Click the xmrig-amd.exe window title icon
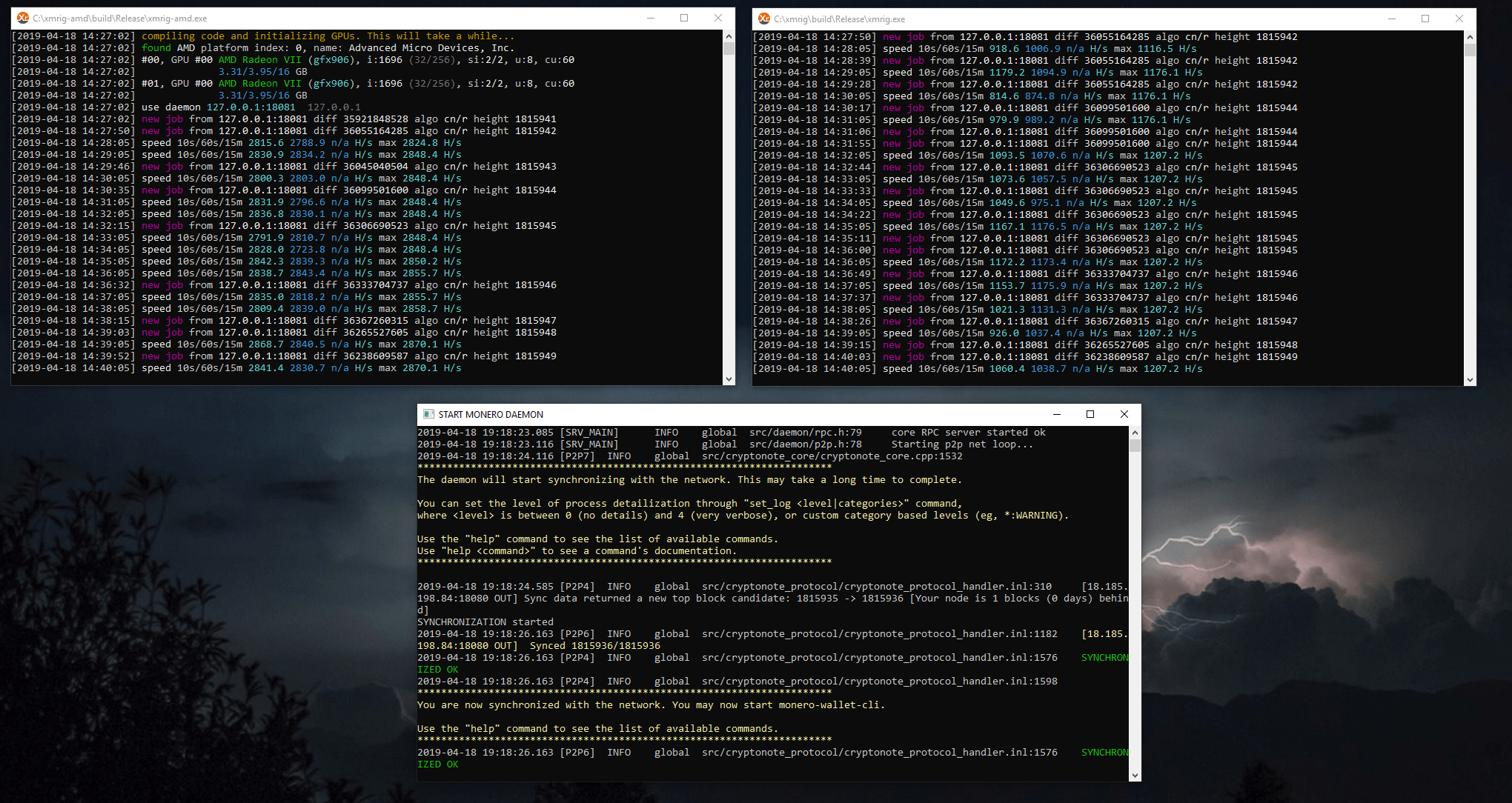The image size is (1512, 803). pyautogui.click(x=22, y=18)
